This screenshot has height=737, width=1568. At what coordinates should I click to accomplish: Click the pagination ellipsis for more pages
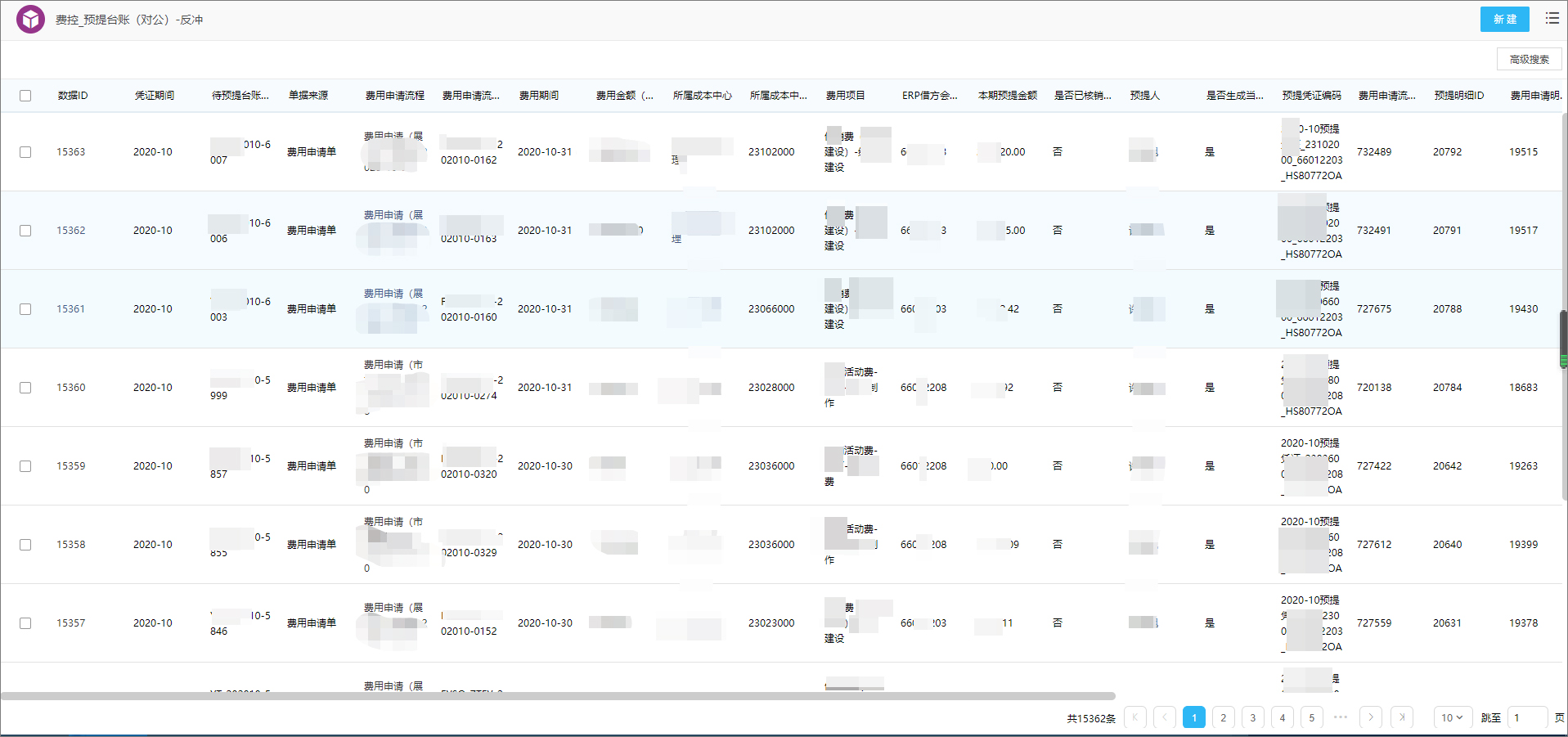1341,717
